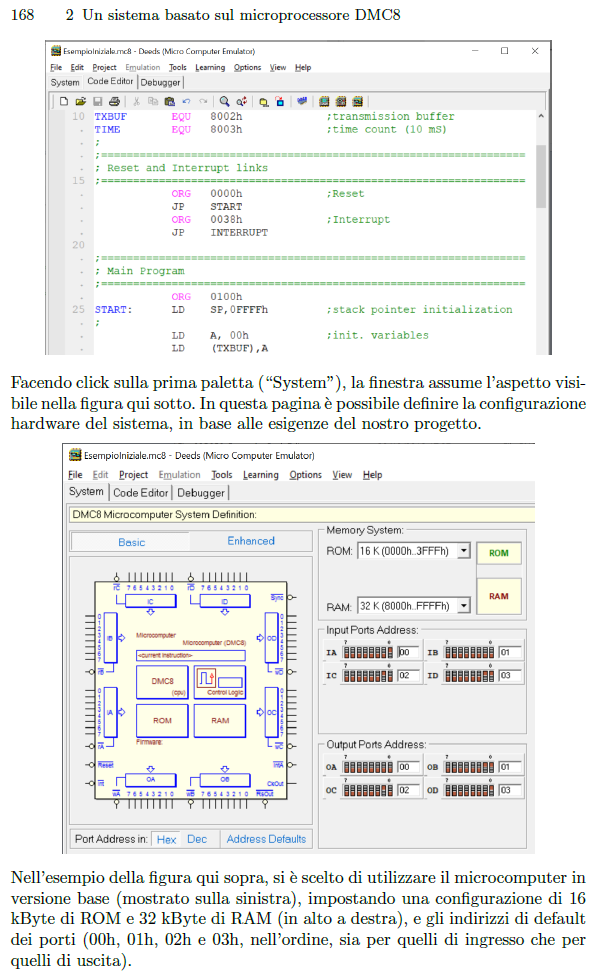The height and width of the screenshot is (980, 600).
Task: Click the IA address field showing 00
Action: point(408,652)
